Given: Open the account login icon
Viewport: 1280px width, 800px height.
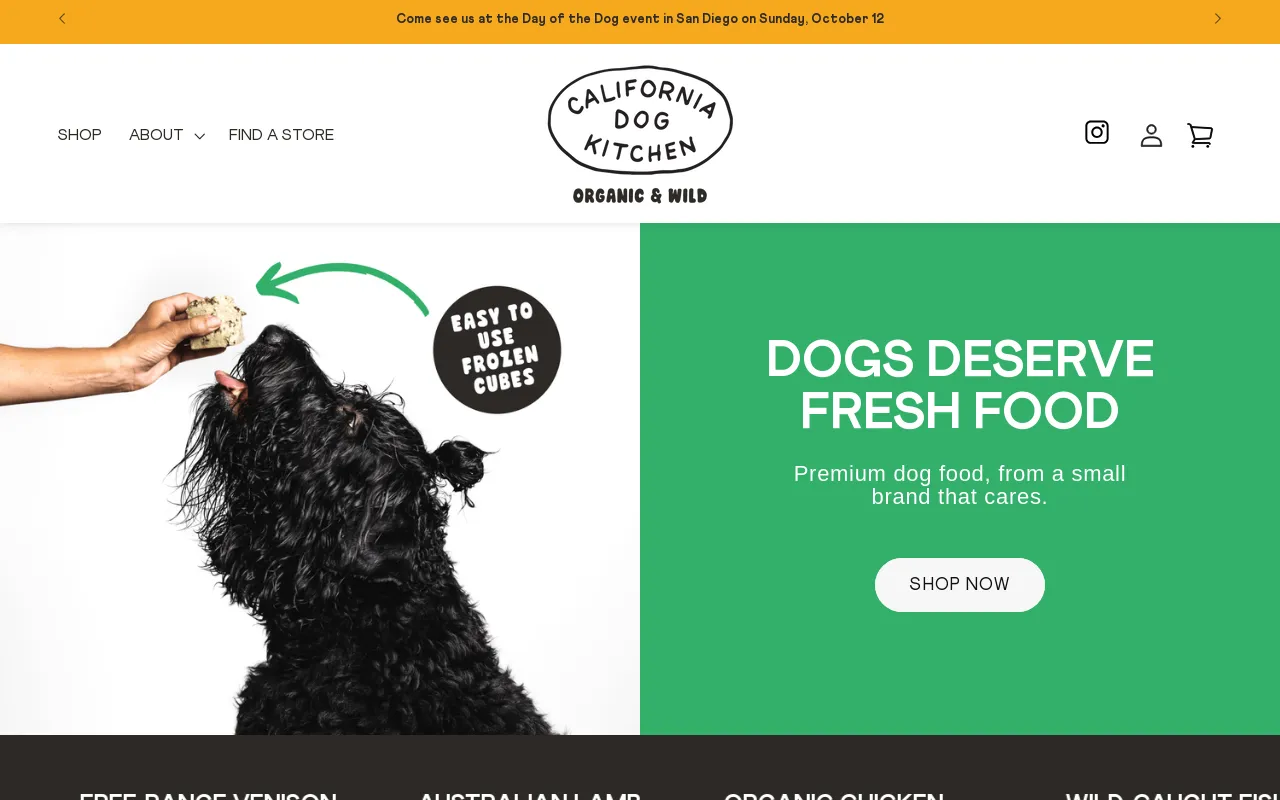Looking at the screenshot, I should click(1151, 135).
